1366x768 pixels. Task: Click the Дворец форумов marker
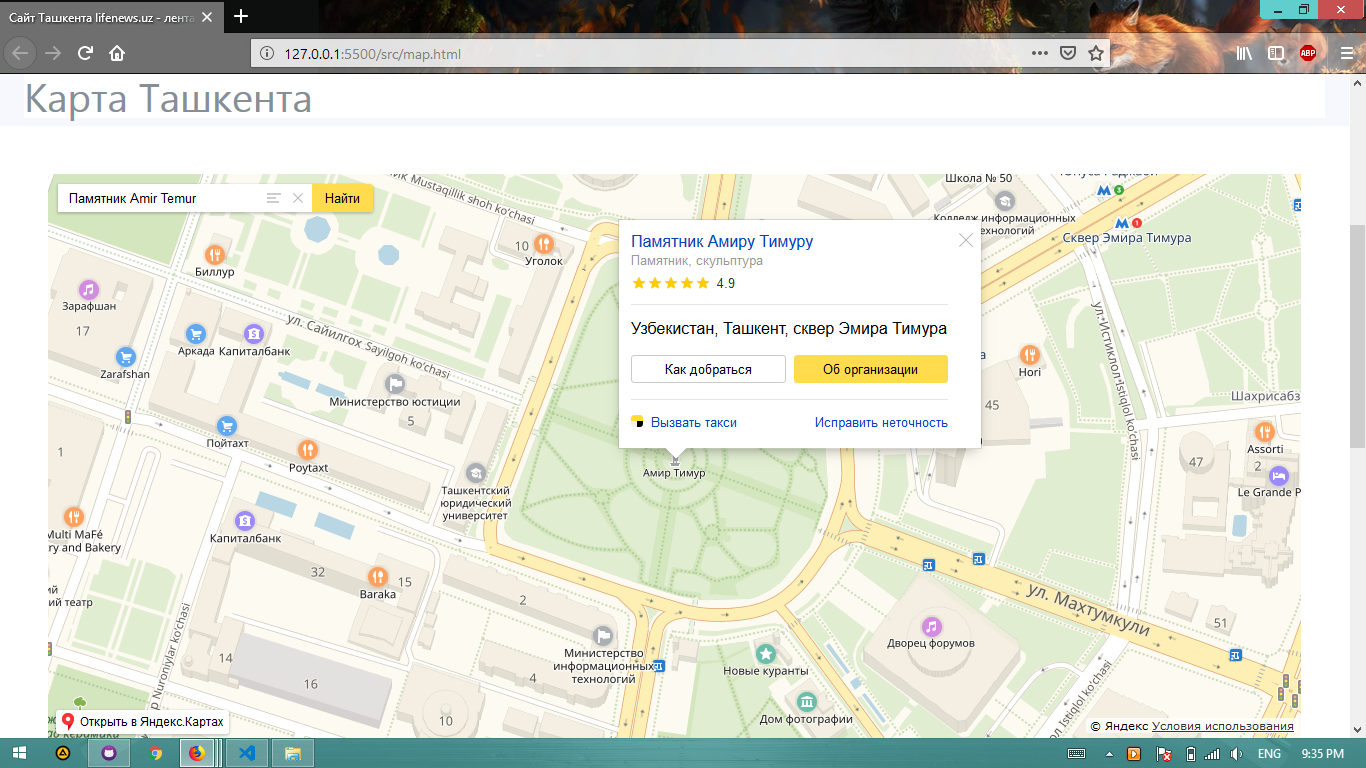(x=931, y=626)
